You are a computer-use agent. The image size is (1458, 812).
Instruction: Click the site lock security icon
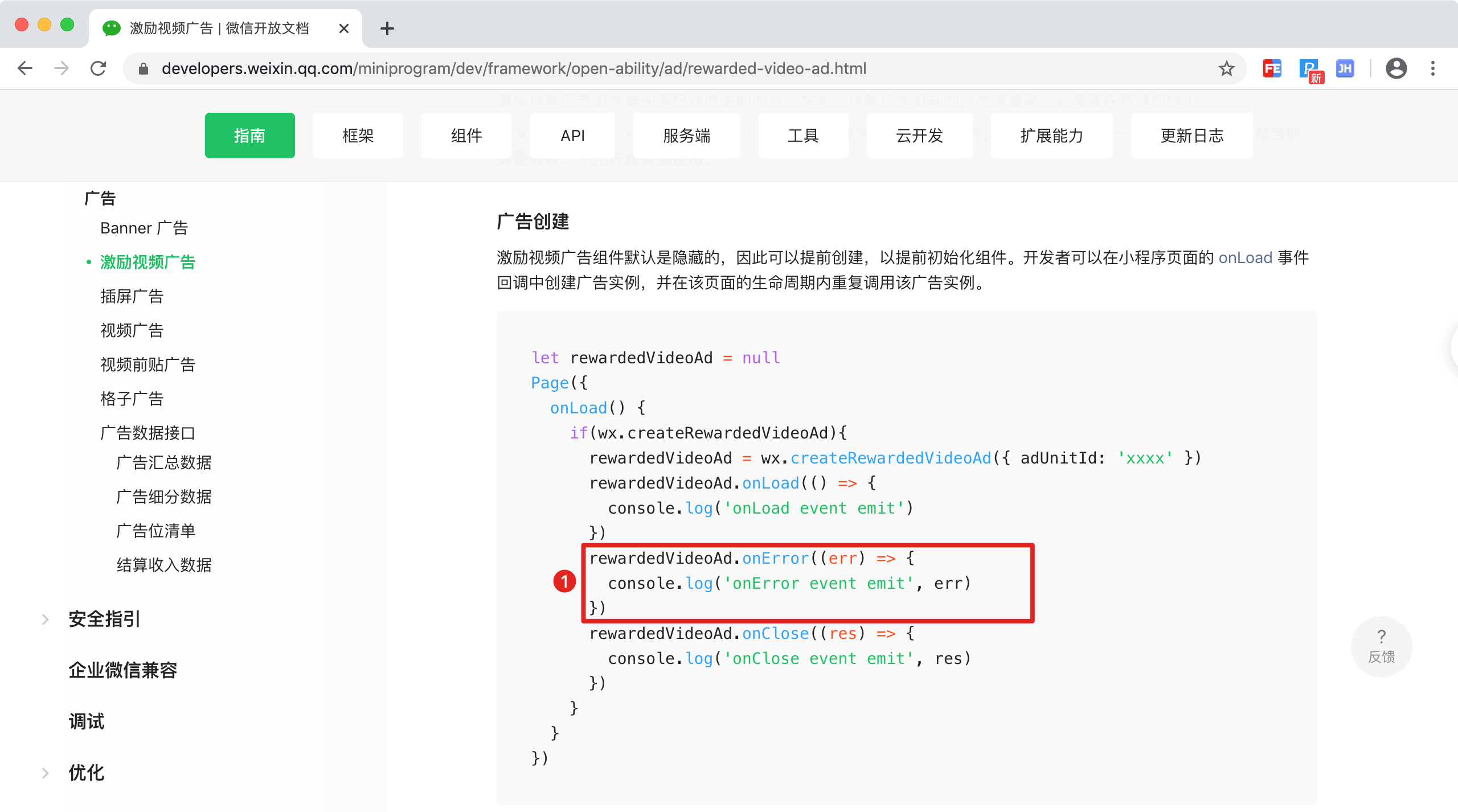point(144,69)
